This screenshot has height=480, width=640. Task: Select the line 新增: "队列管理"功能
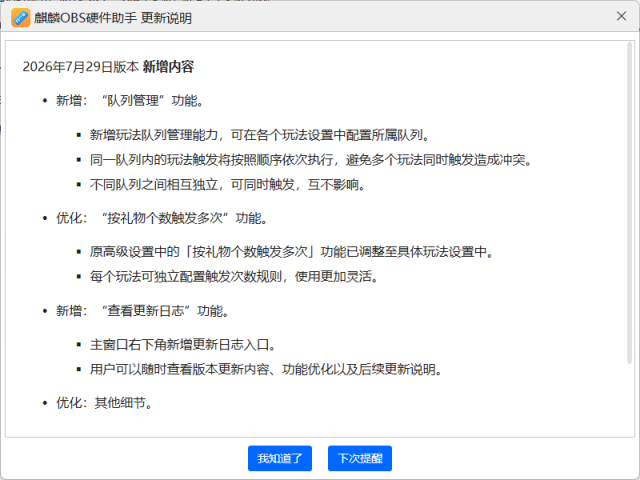coord(129,100)
